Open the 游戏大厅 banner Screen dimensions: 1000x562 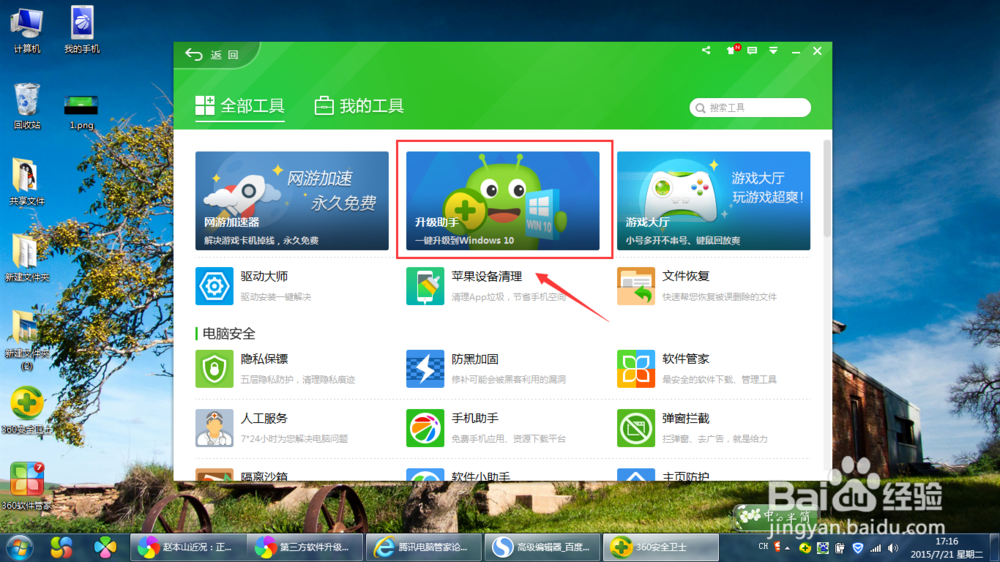coord(714,200)
